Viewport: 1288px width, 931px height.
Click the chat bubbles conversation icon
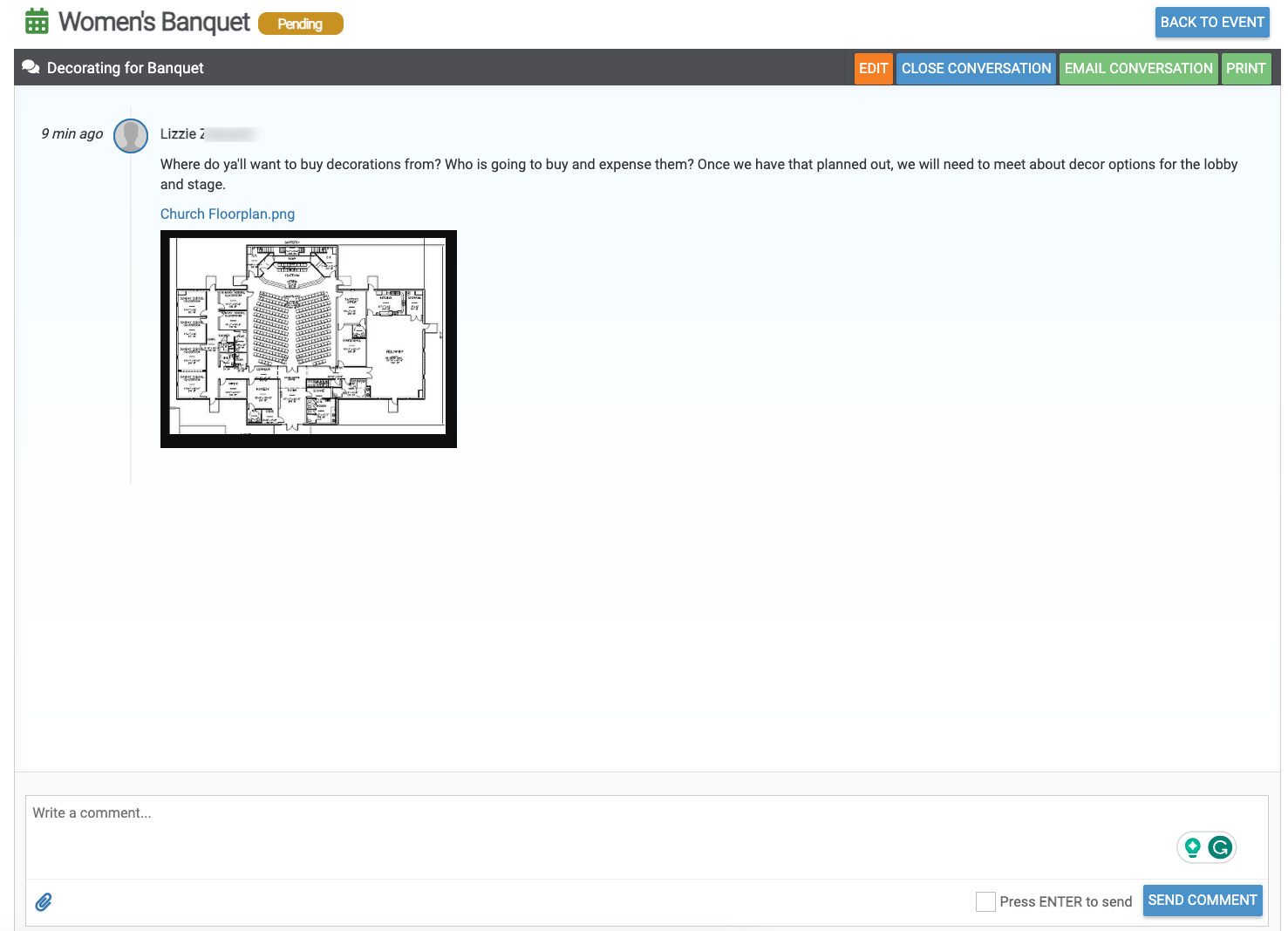tap(31, 68)
